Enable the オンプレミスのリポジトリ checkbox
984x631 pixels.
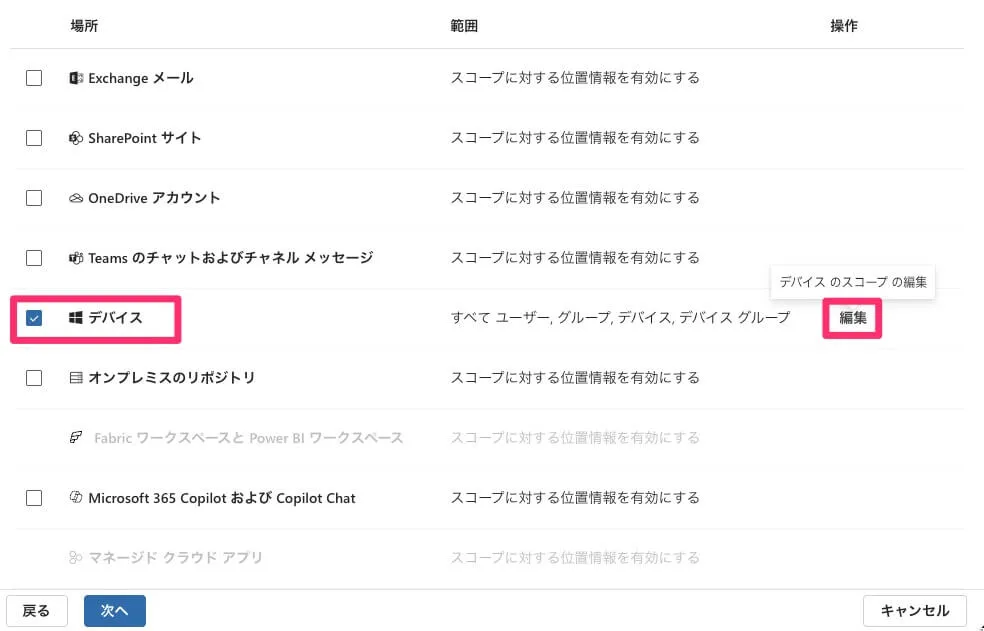pos(34,378)
